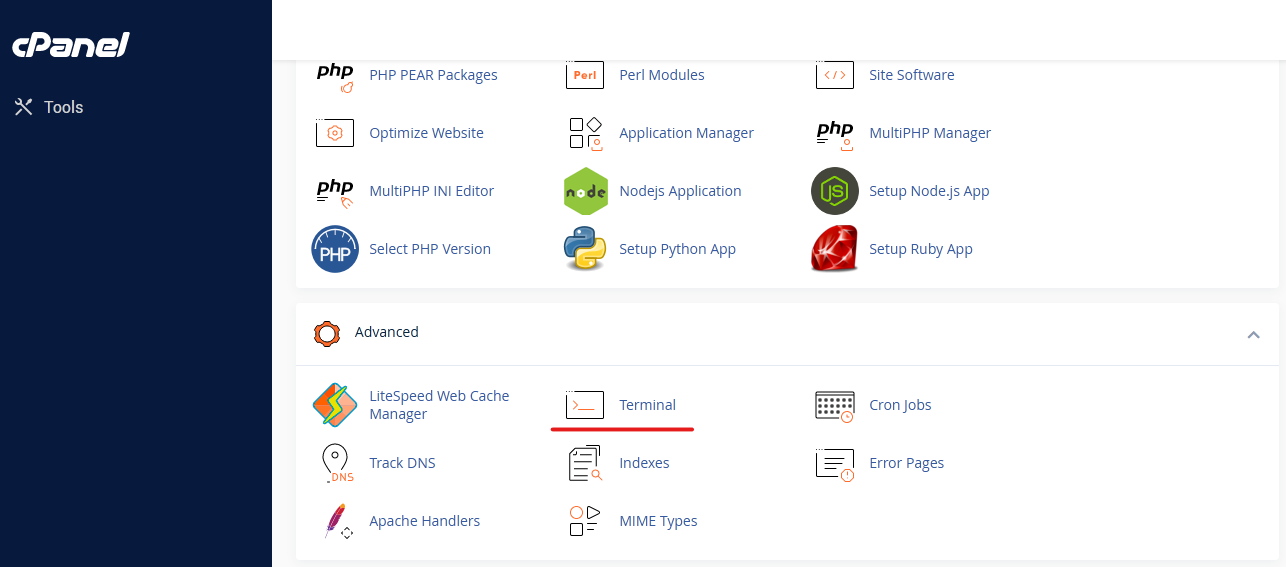The width and height of the screenshot is (1286, 567).
Task: Click the Cron Jobs calendar icon
Action: tap(835, 405)
